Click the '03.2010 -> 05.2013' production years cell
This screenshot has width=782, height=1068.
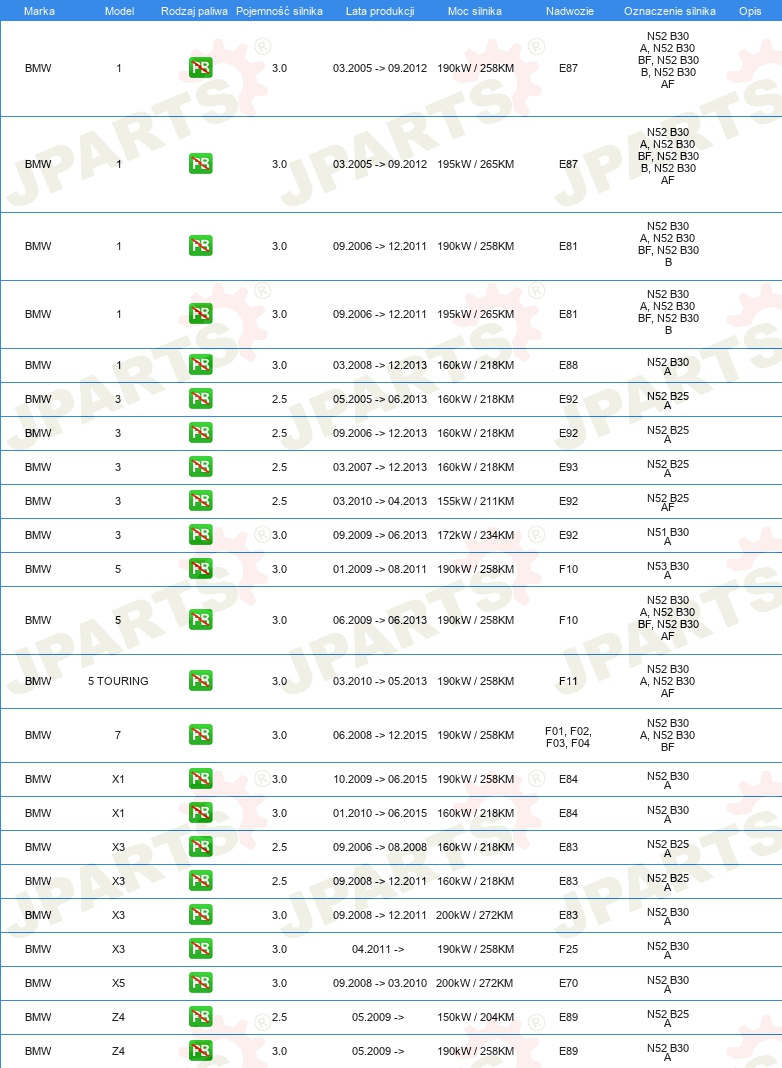[x=380, y=681]
